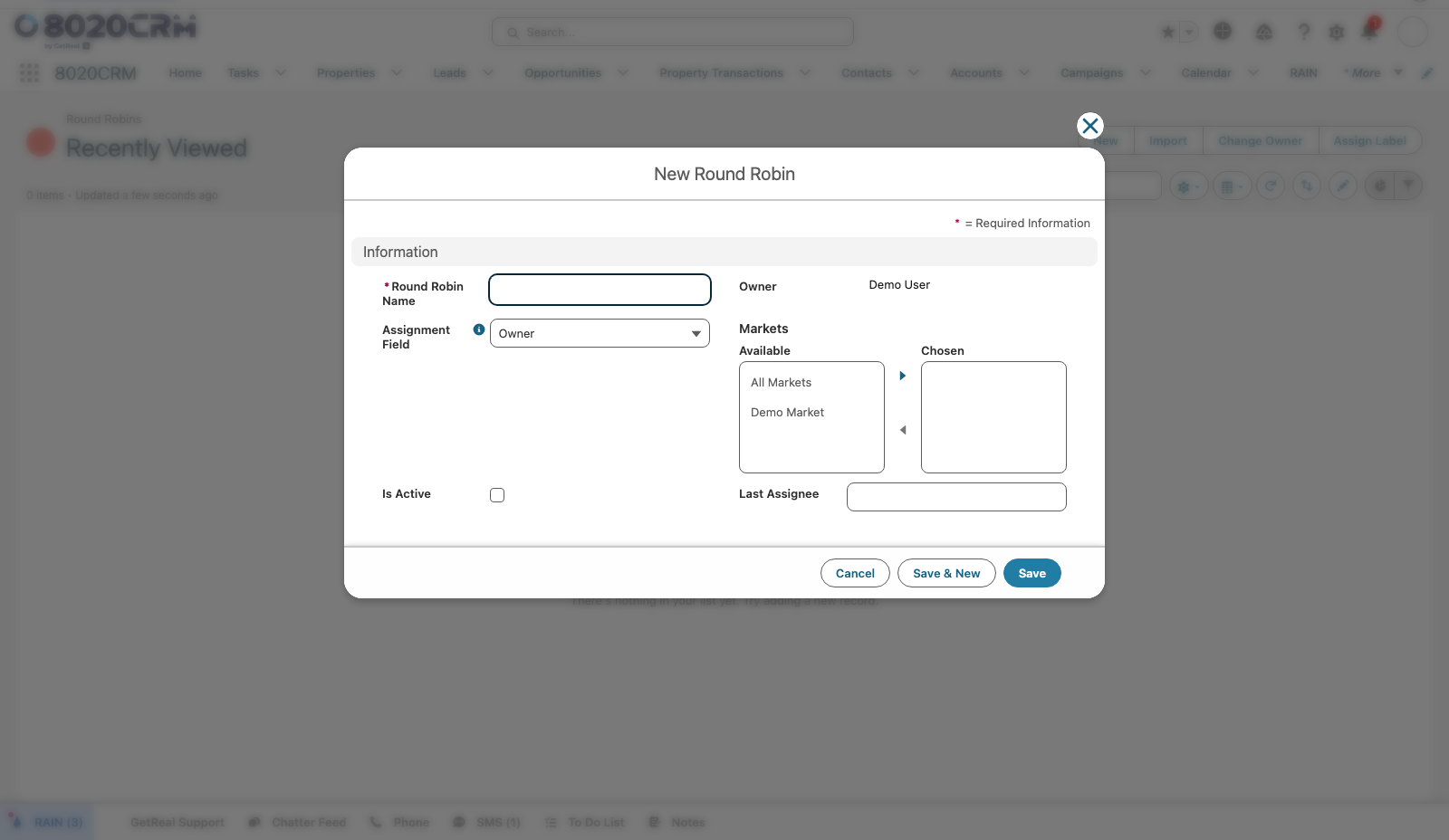Open the Properties tab
The image size is (1449, 840).
click(346, 72)
